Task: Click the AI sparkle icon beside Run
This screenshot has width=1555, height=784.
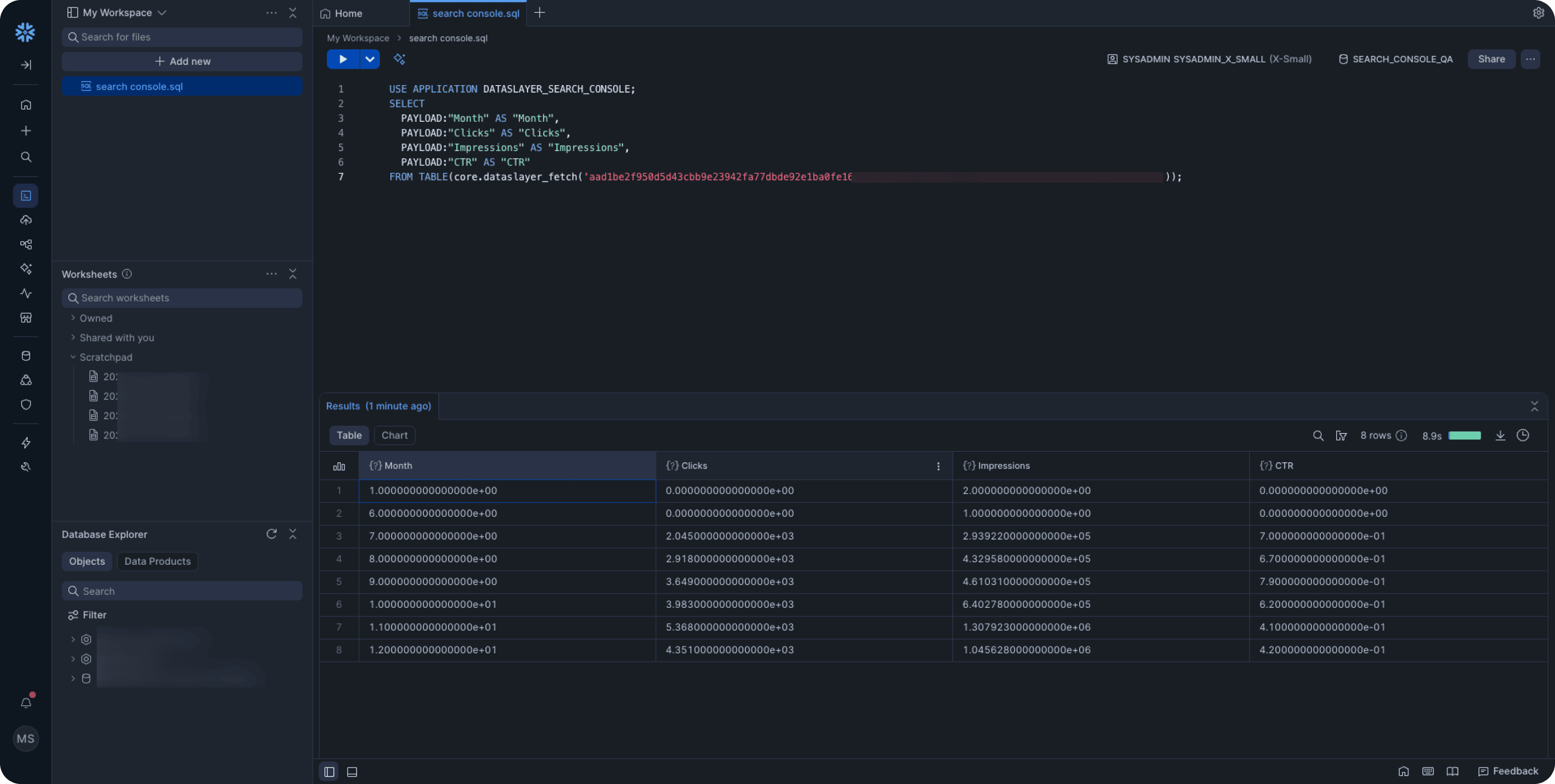Action: 399,59
